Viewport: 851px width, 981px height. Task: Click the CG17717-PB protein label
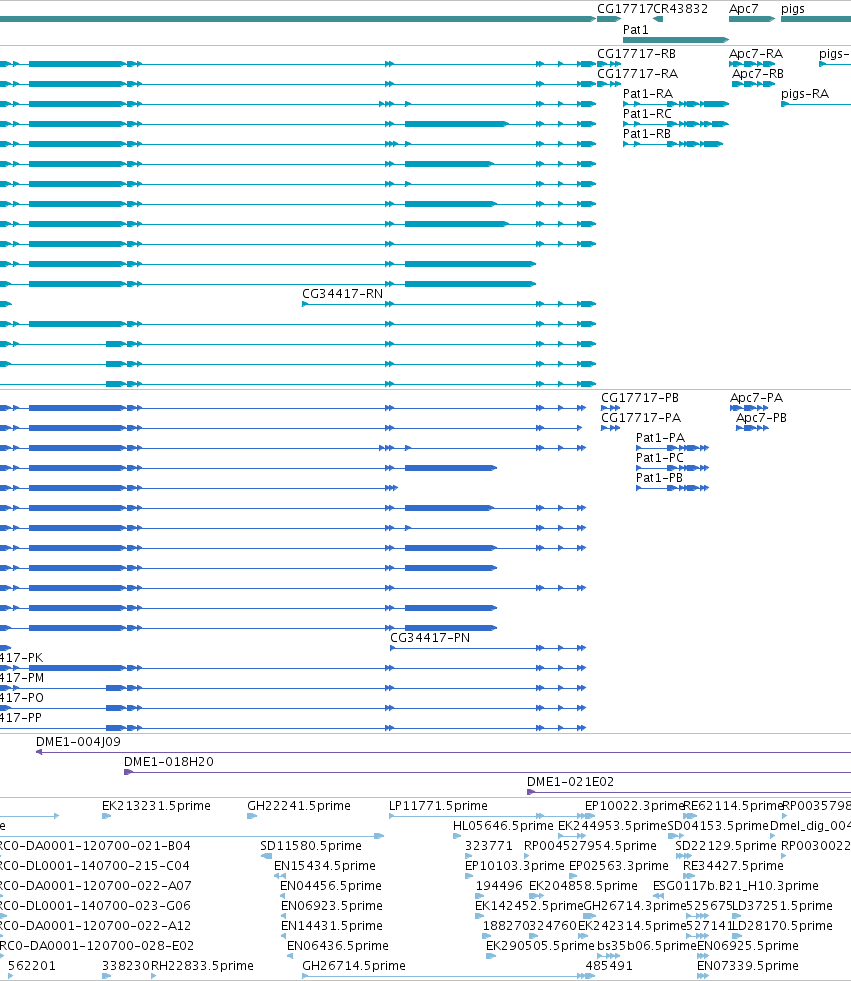640,398
